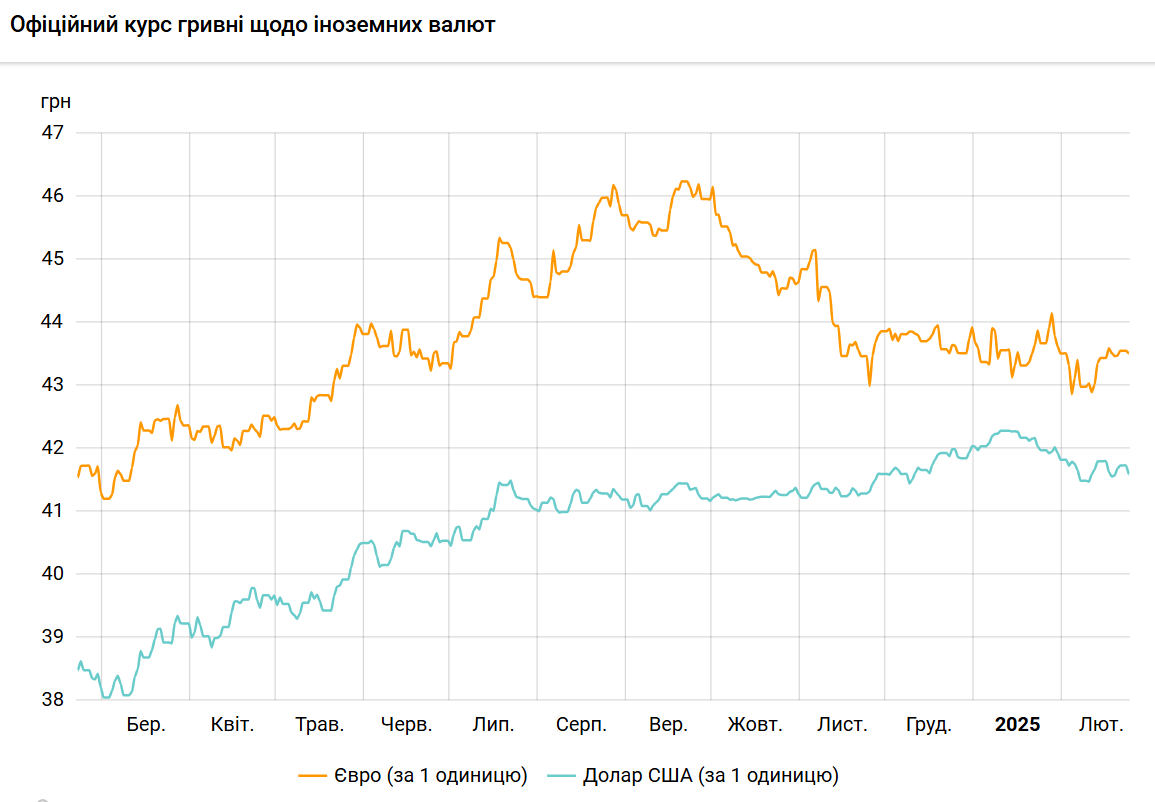Select the Лют. month axis label
The width and height of the screenshot is (1155, 802).
point(1102,725)
